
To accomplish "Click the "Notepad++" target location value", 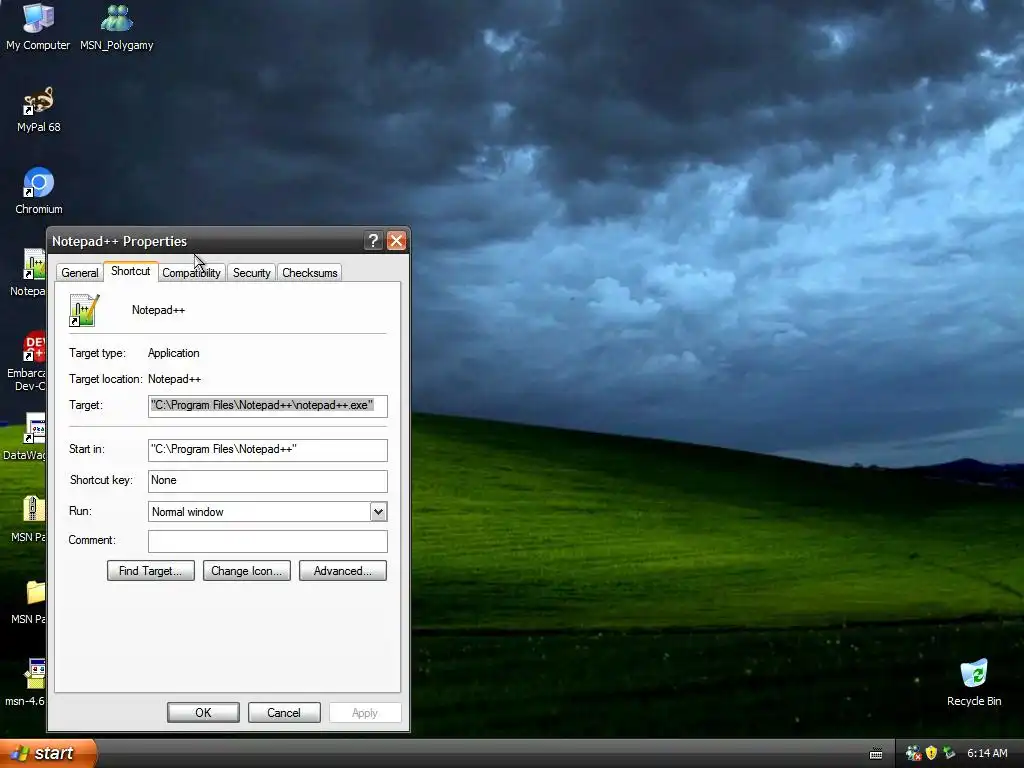I will click(174, 379).
